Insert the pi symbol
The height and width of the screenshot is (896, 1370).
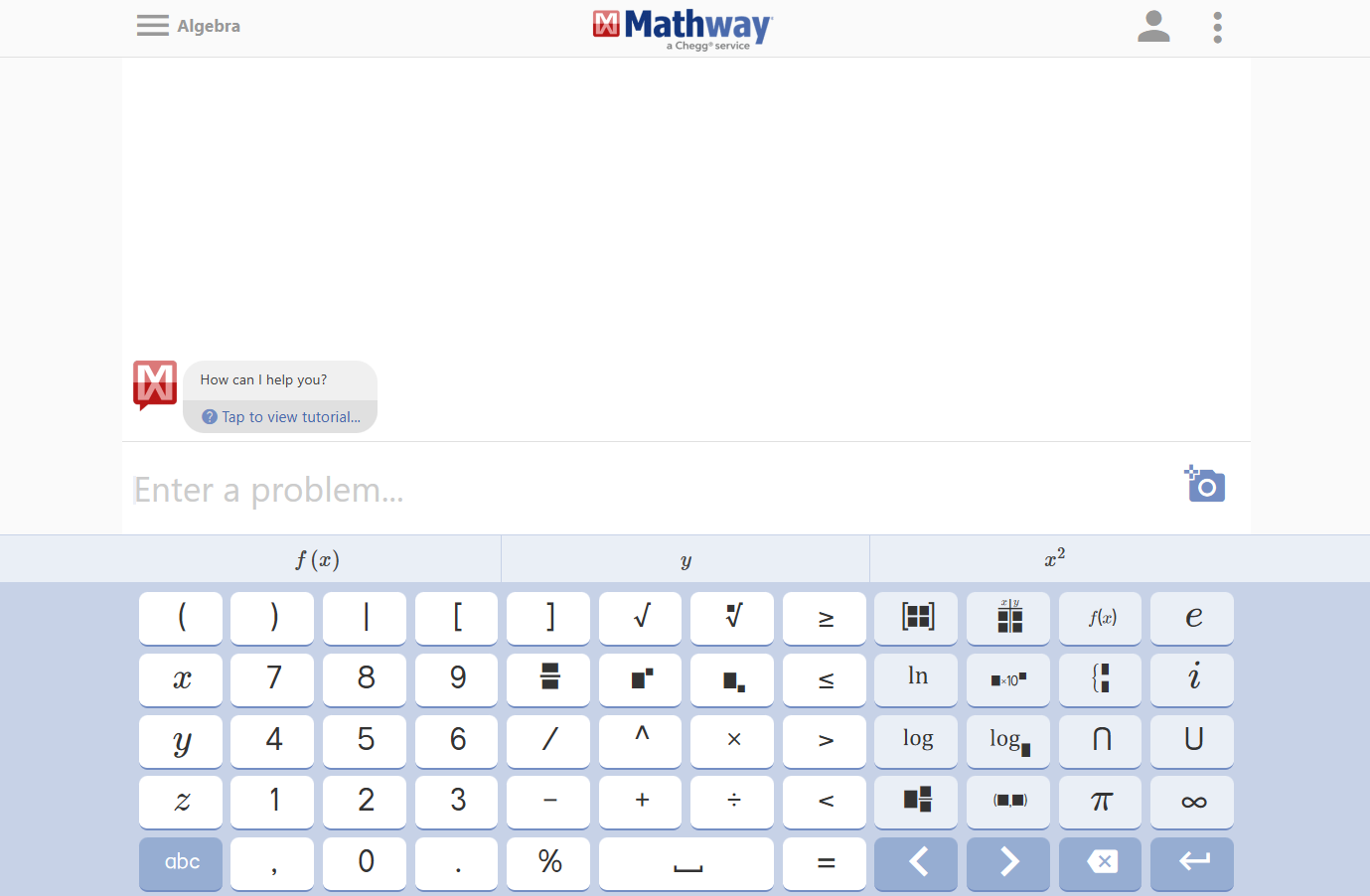1100,801
